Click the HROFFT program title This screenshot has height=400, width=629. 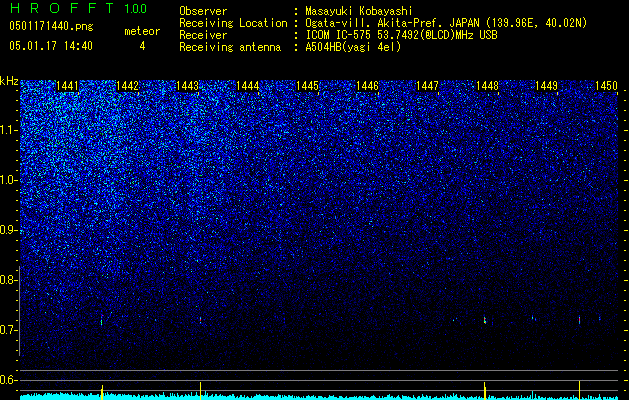point(62,8)
